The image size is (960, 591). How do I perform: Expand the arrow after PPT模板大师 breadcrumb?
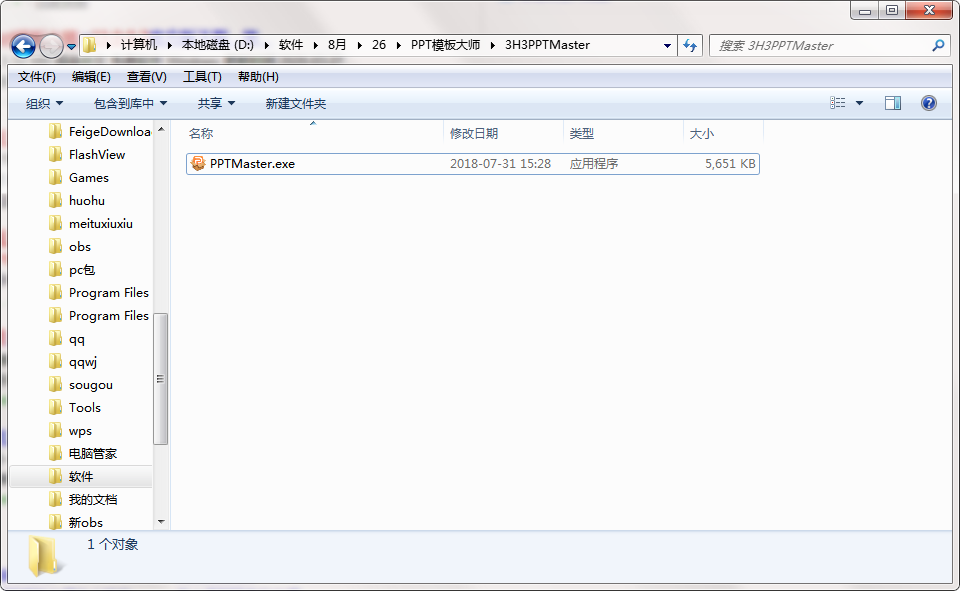pos(492,45)
